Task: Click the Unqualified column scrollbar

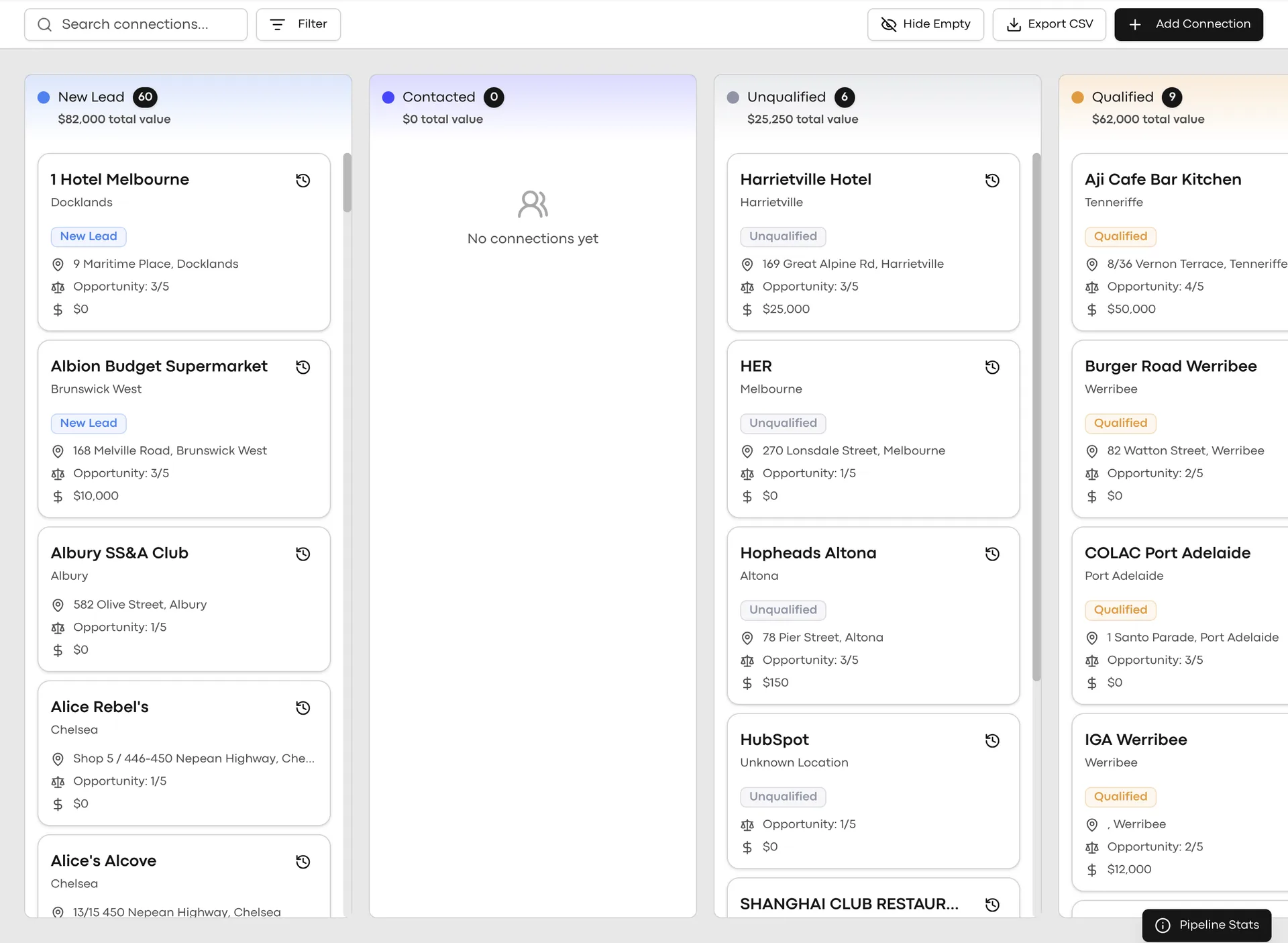Action: point(1036,416)
